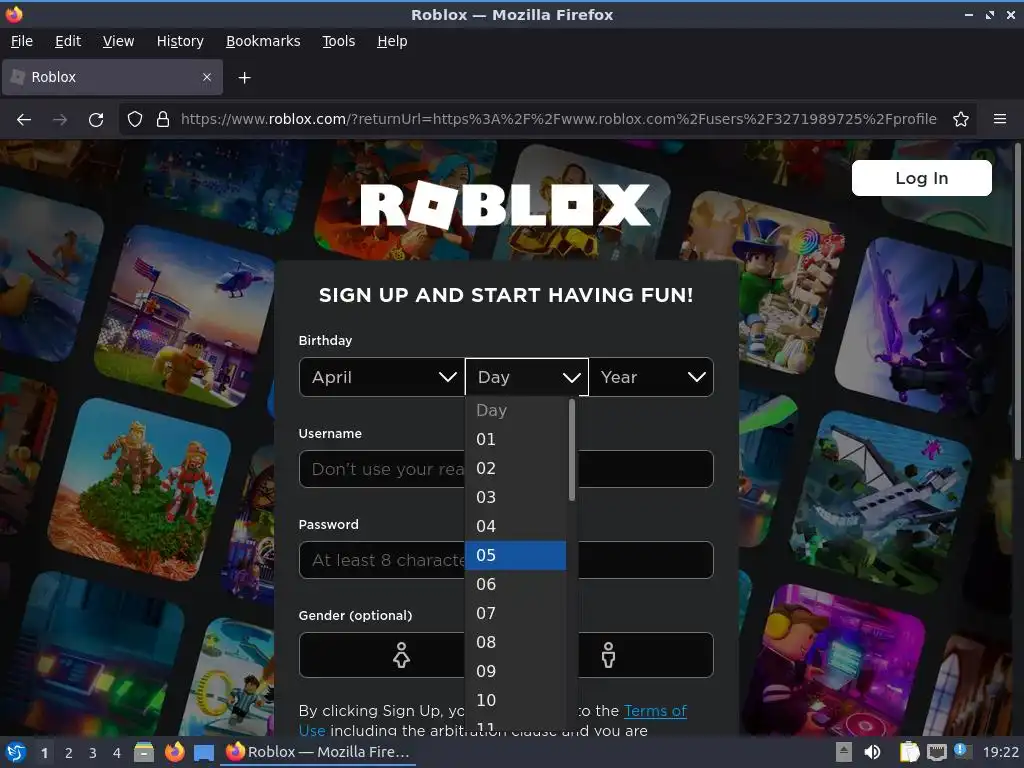This screenshot has height=768, width=1024.
Task: Click the show desktop icon in taskbar
Action: [x=204, y=752]
